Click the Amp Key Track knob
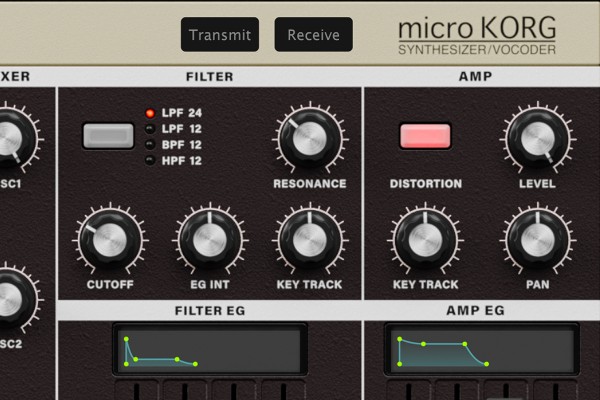 (x=425, y=240)
